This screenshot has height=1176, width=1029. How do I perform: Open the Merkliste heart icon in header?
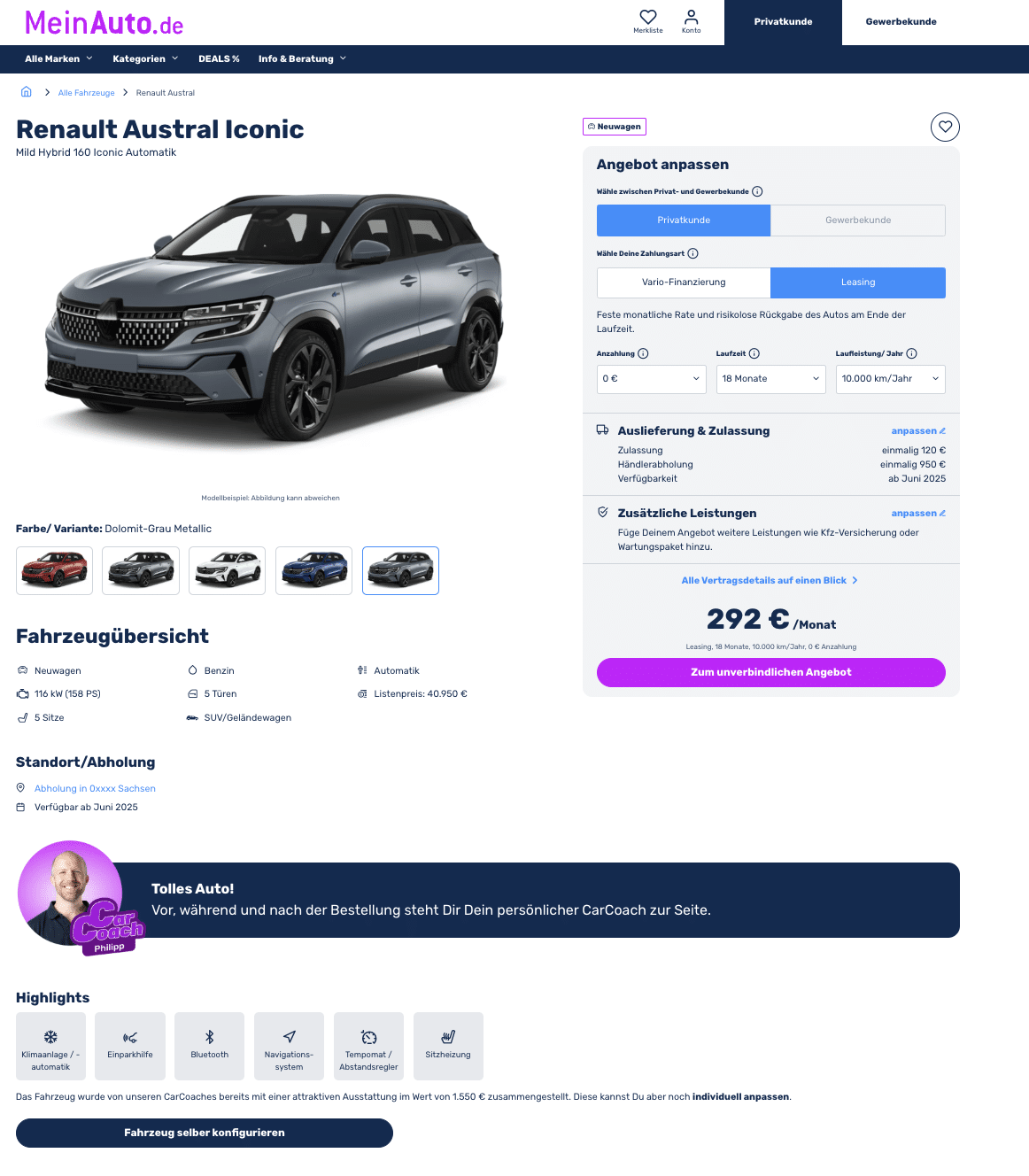point(648,17)
